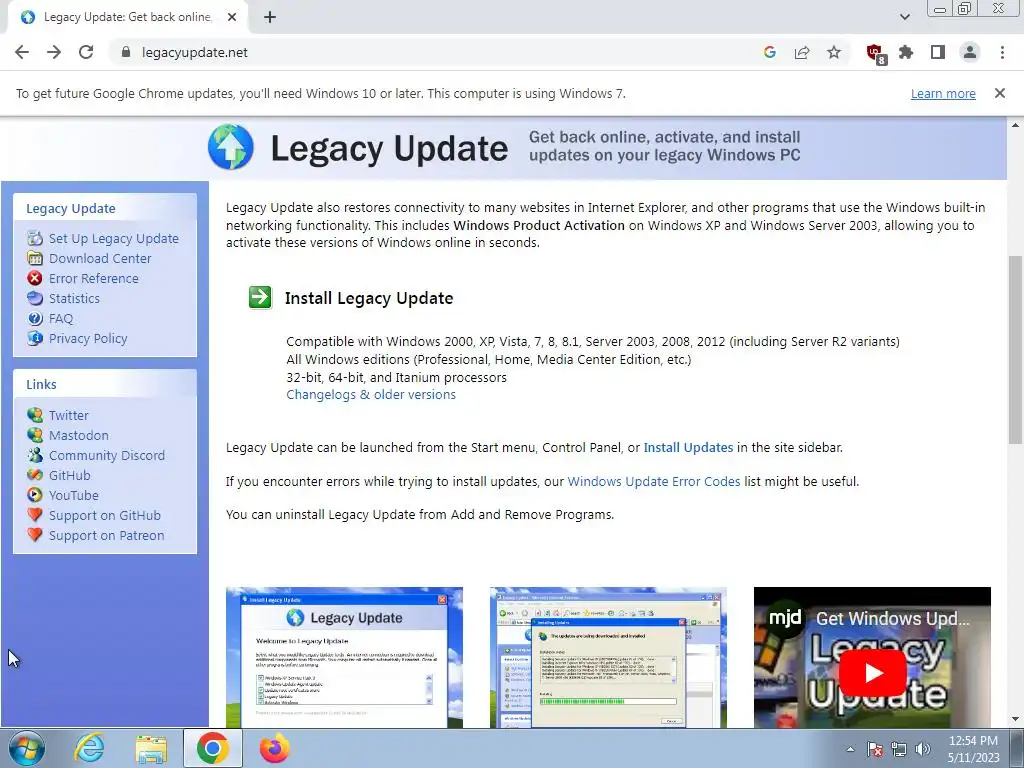
Task: Bookmark this page with the star icon
Action: click(x=834, y=52)
